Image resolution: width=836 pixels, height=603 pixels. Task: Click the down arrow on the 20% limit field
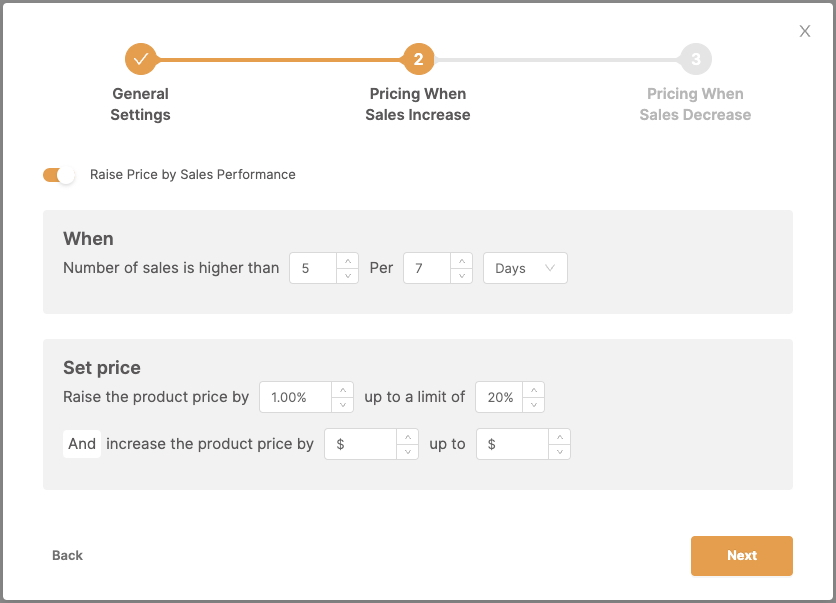point(534,406)
